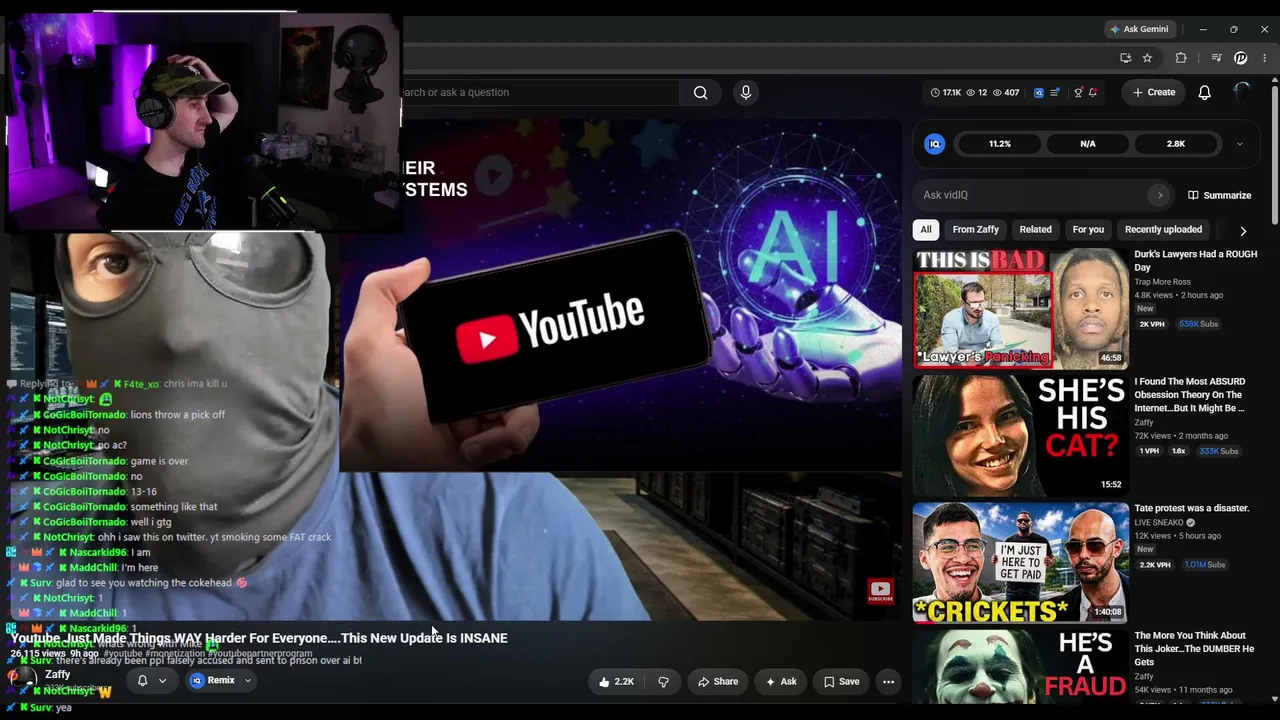Click the 'Trap More Ross' channel name

point(1162,282)
